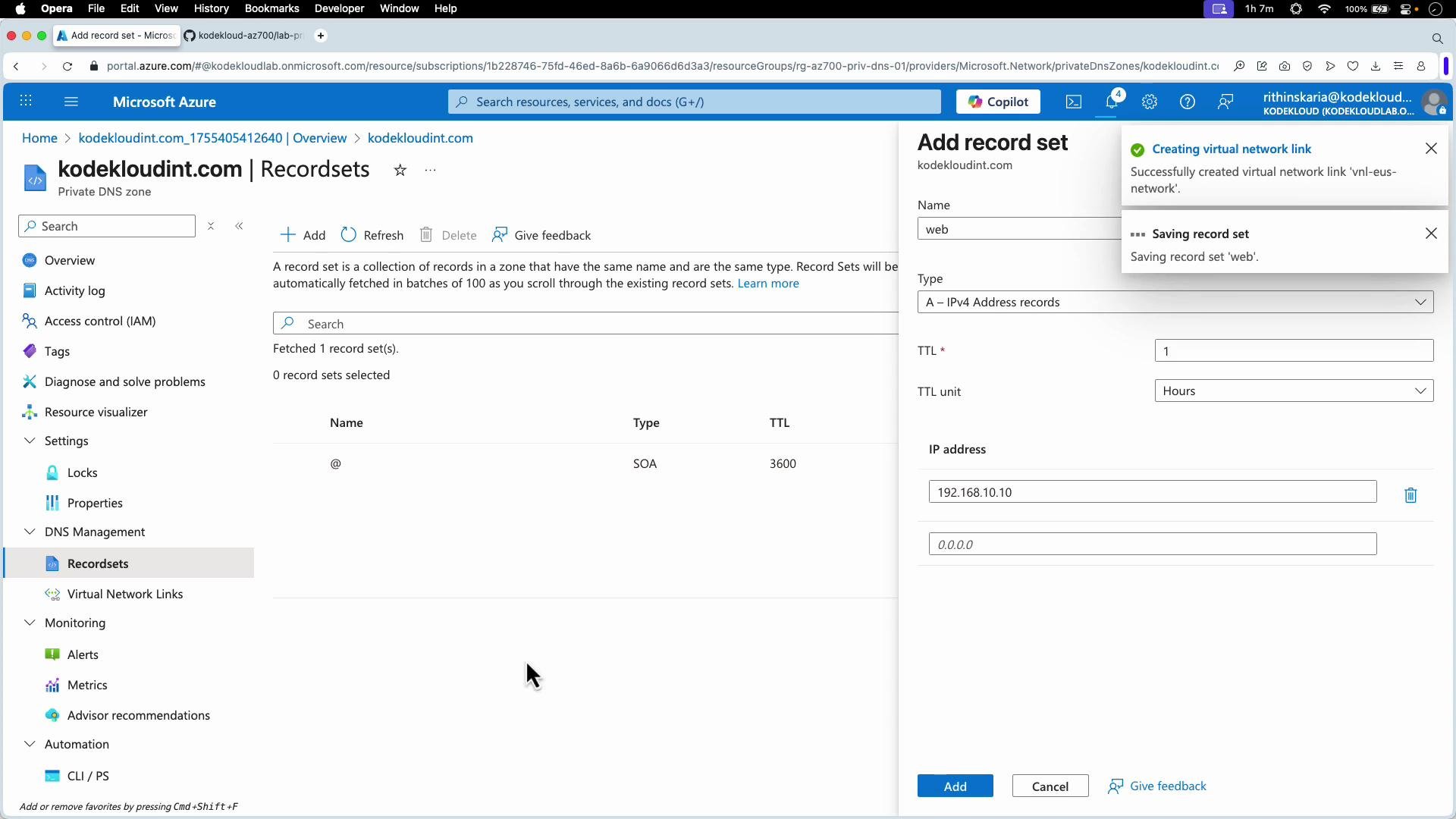This screenshot has width=1456, height=819.
Task: Open the Opera downloads icon
Action: pyautogui.click(x=1376, y=67)
